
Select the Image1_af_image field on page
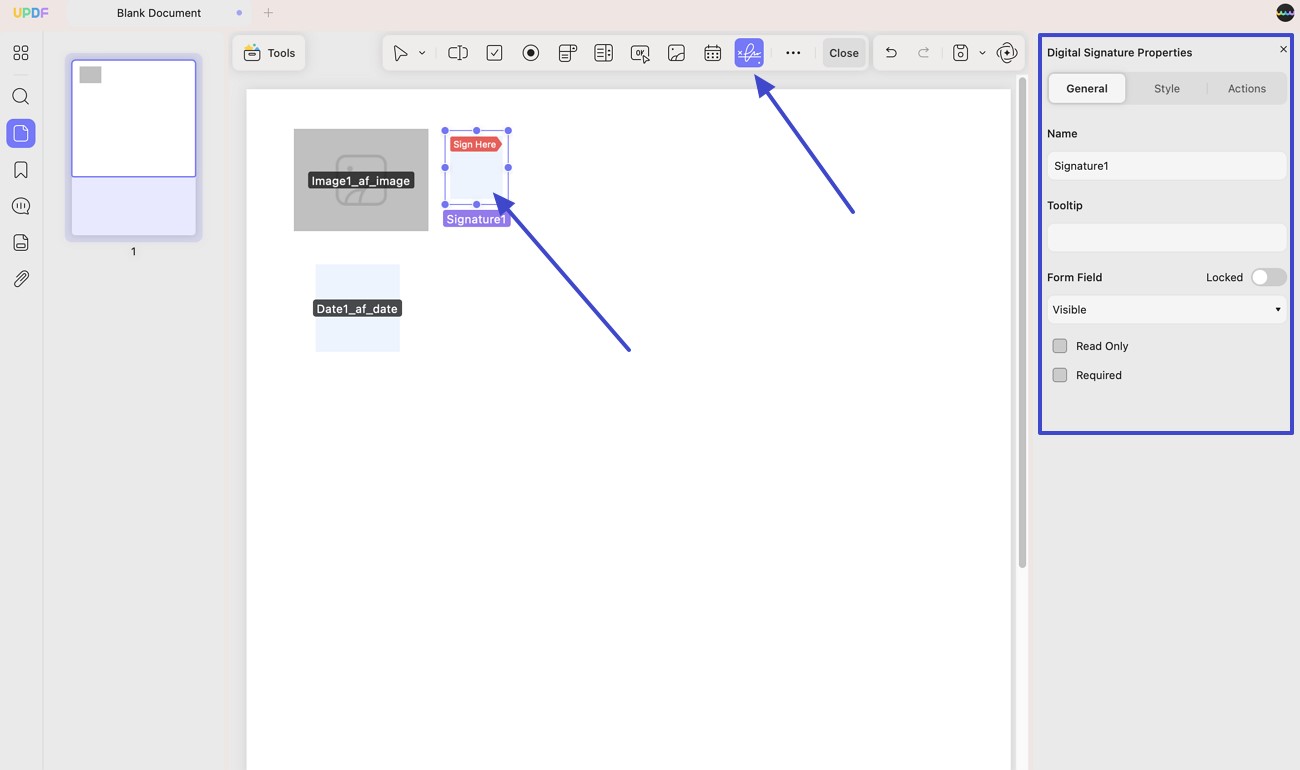361,180
